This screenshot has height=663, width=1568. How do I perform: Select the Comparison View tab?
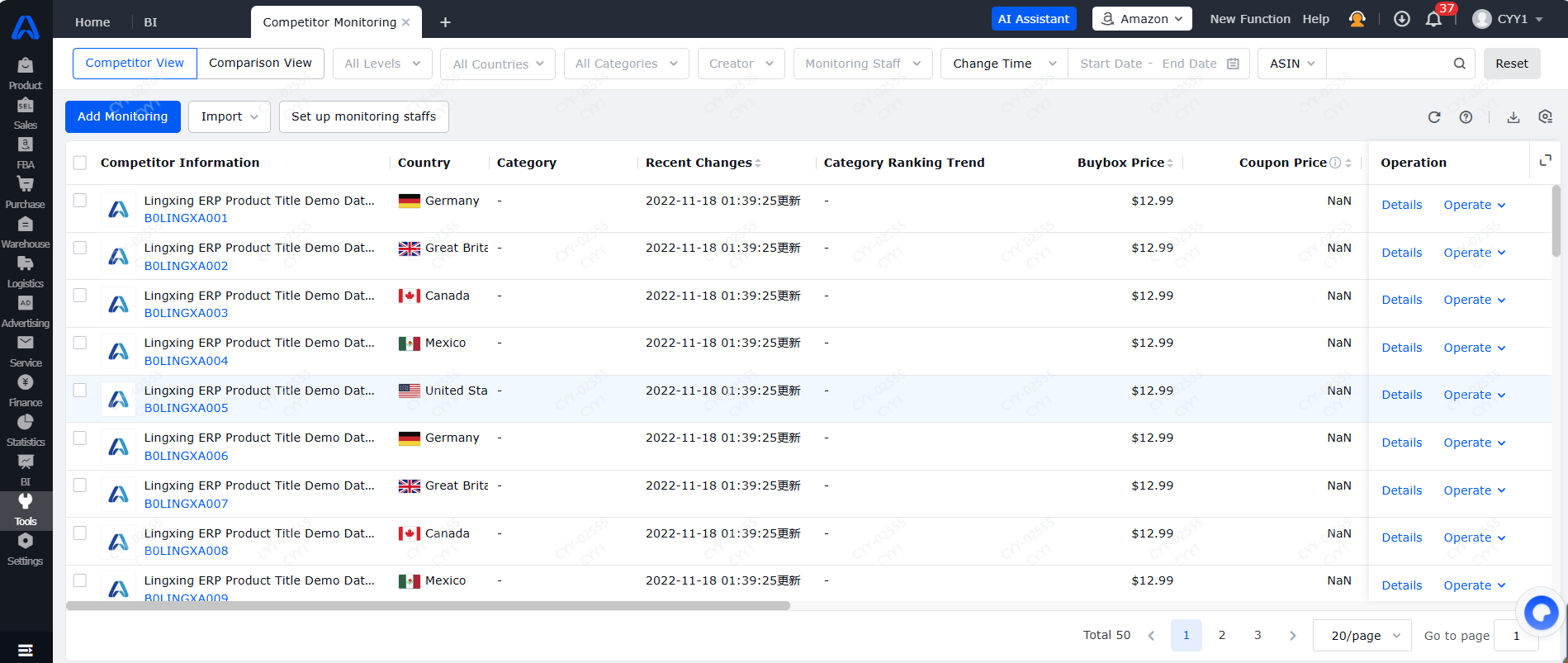tap(260, 64)
